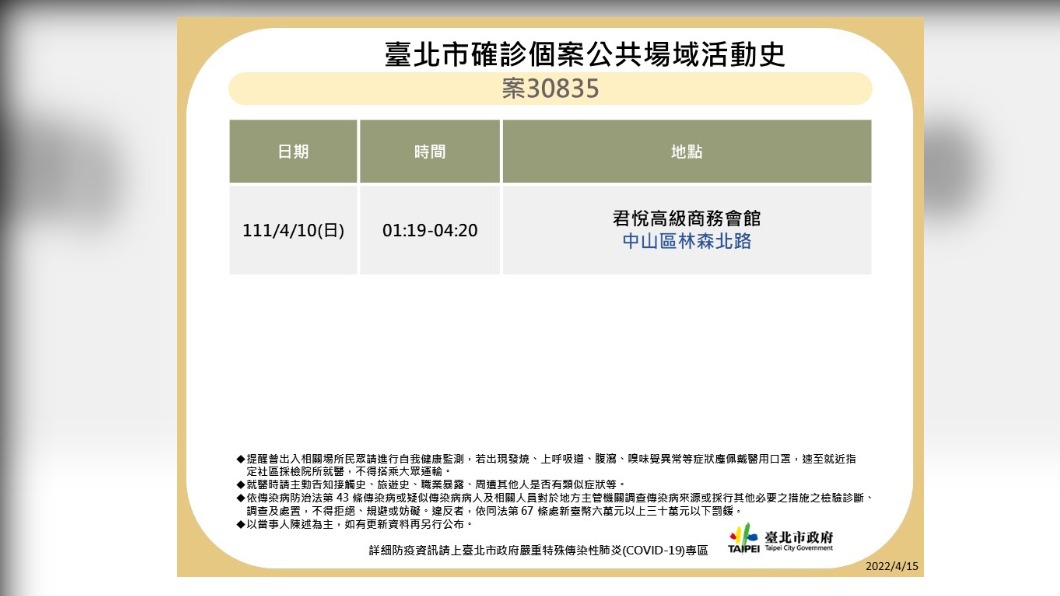
Task: Select the date cell 111/4/10(日)
Action: pyautogui.click(x=293, y=230)
